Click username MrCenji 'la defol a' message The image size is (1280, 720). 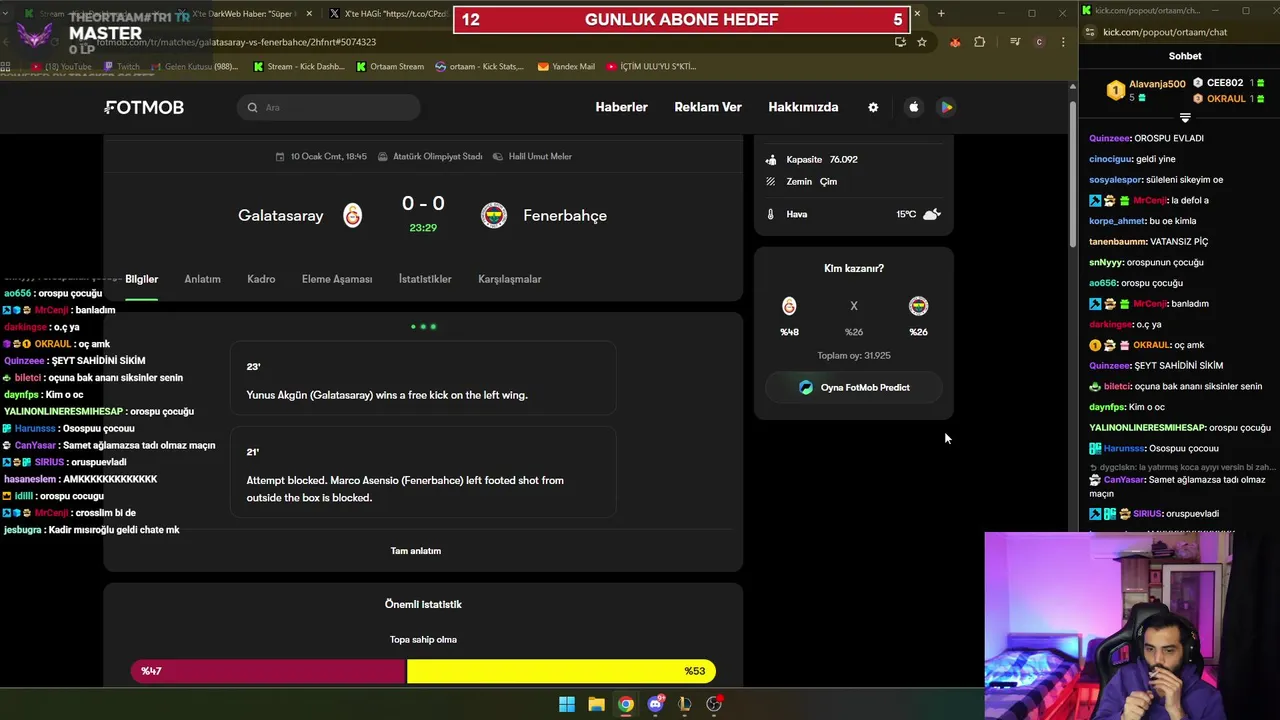point(1150,201)
